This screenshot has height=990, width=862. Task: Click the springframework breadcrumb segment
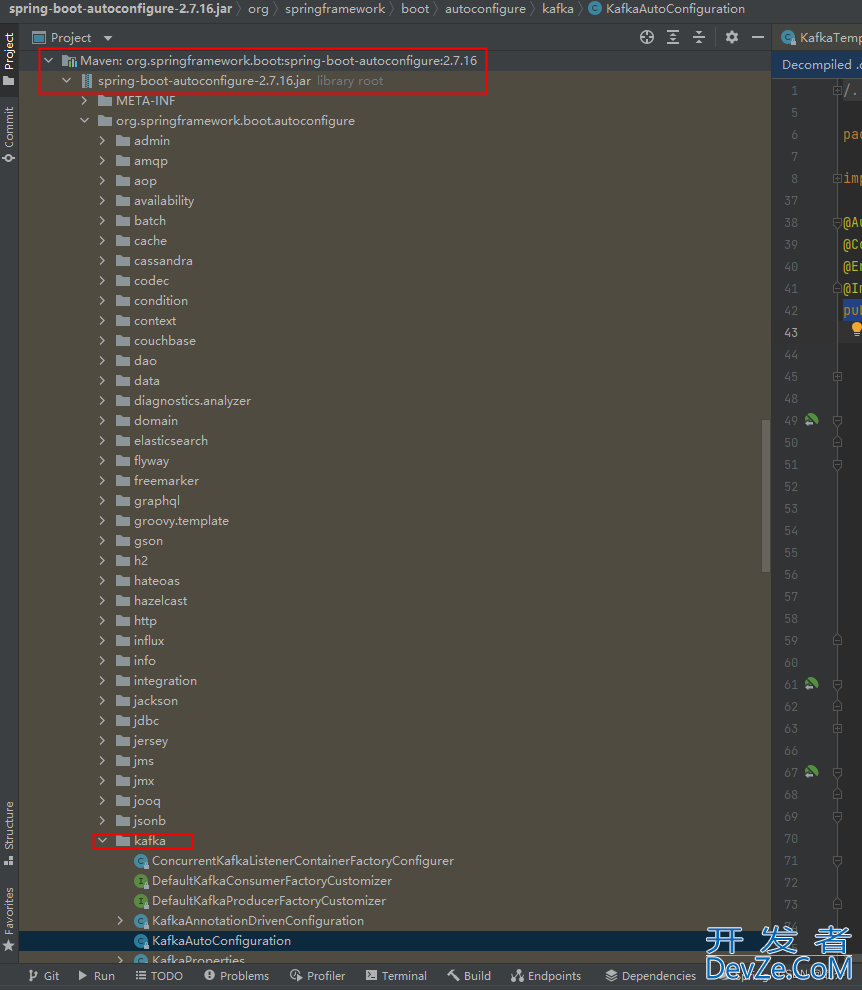click(x=335, y=9)
